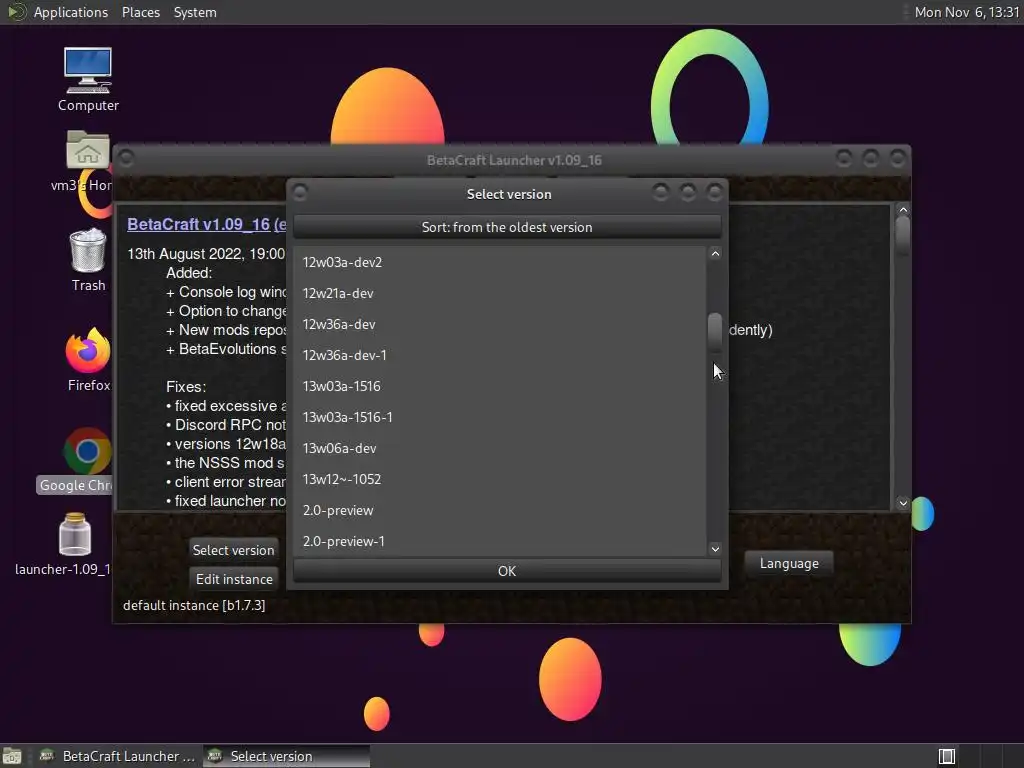Click the show desktop icon in the bottom panel
The image size is (1024, 768).
12,756
